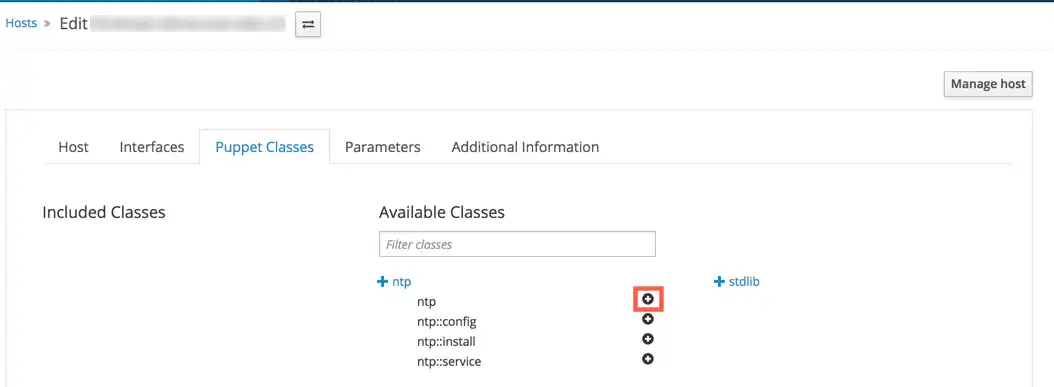Switch to the Host tab

pos(73,146)
